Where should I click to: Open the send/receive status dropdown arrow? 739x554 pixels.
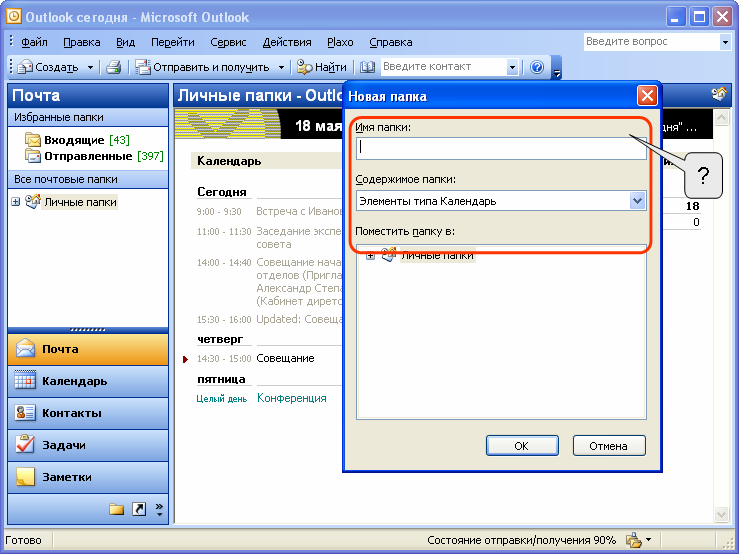(649, 540)
